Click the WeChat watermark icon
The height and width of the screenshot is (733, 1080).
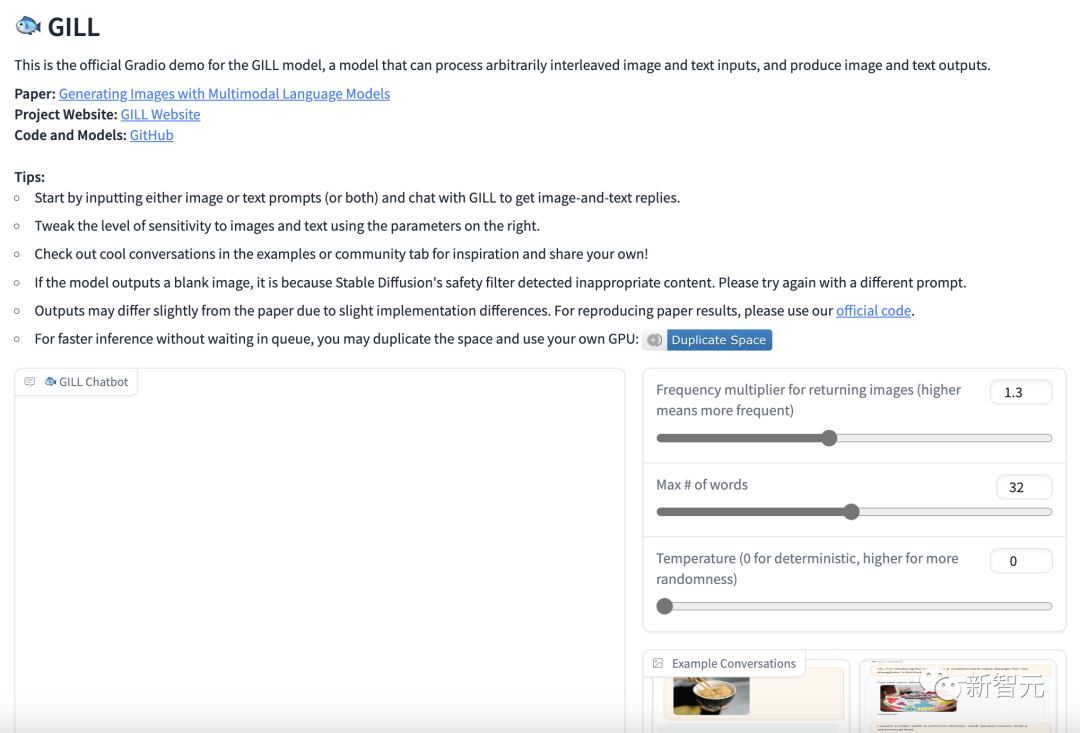[941, 684]
